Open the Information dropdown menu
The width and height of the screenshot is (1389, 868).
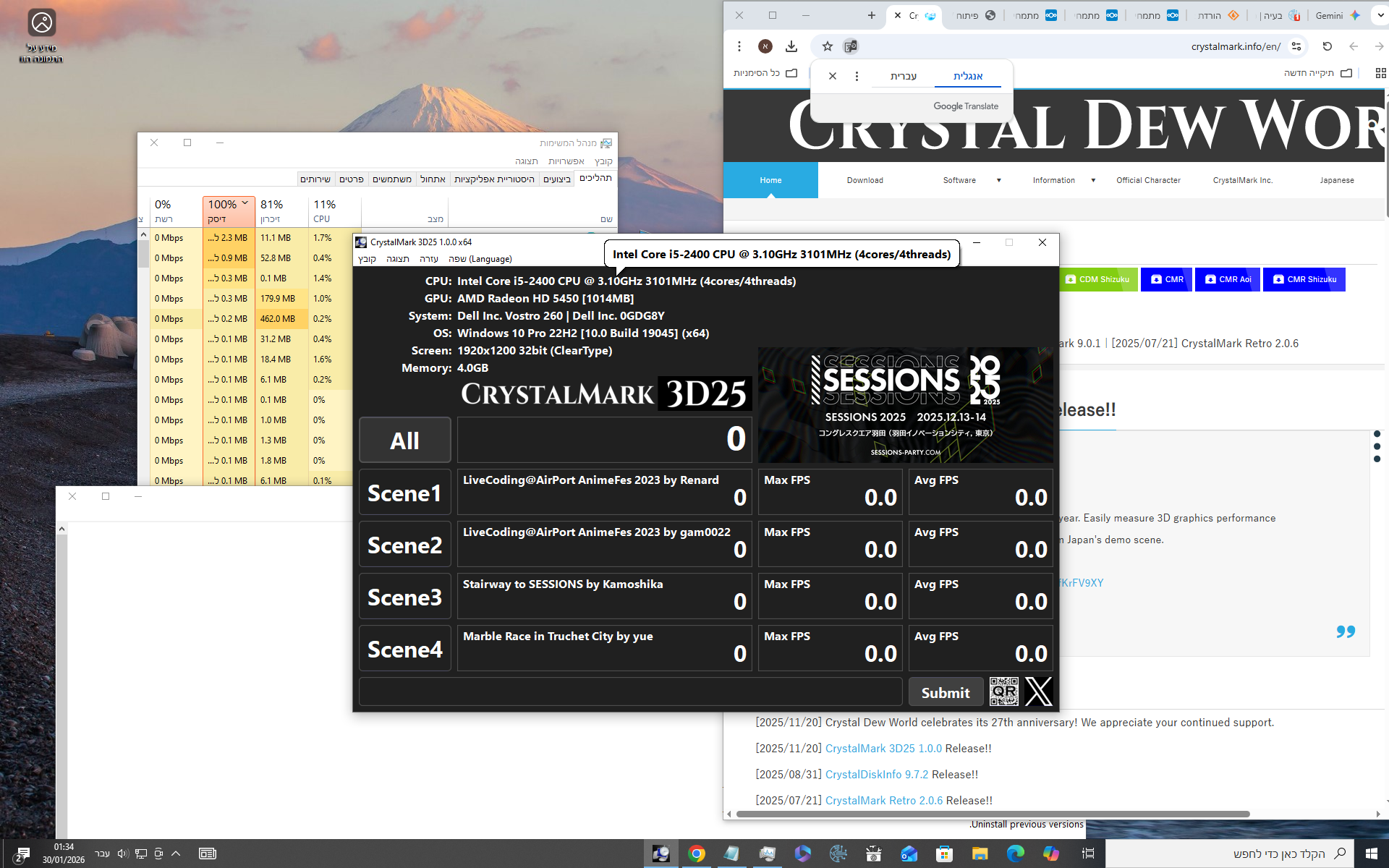click(x=1092, y=180)
